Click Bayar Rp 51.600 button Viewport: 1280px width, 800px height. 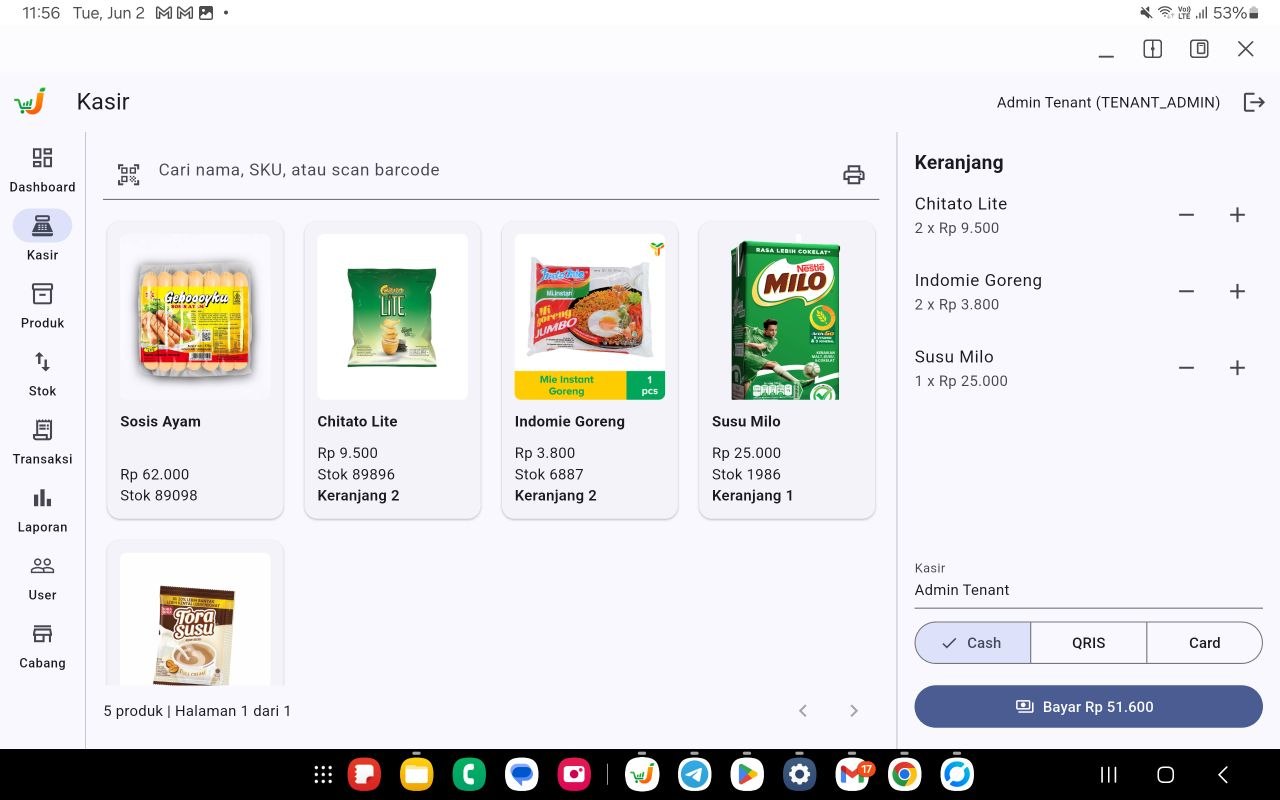tap(1088, 707)
